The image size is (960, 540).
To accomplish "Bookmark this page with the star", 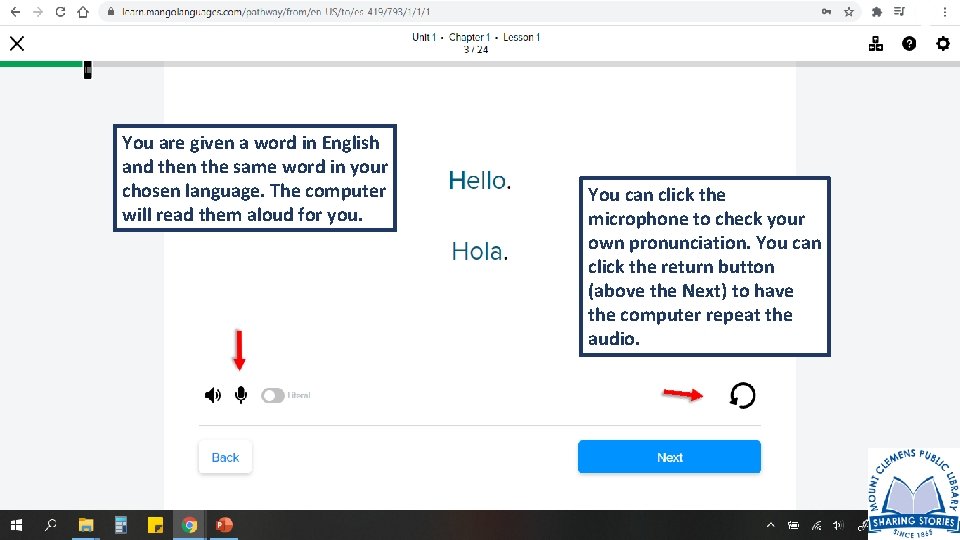I will point(849,12).
